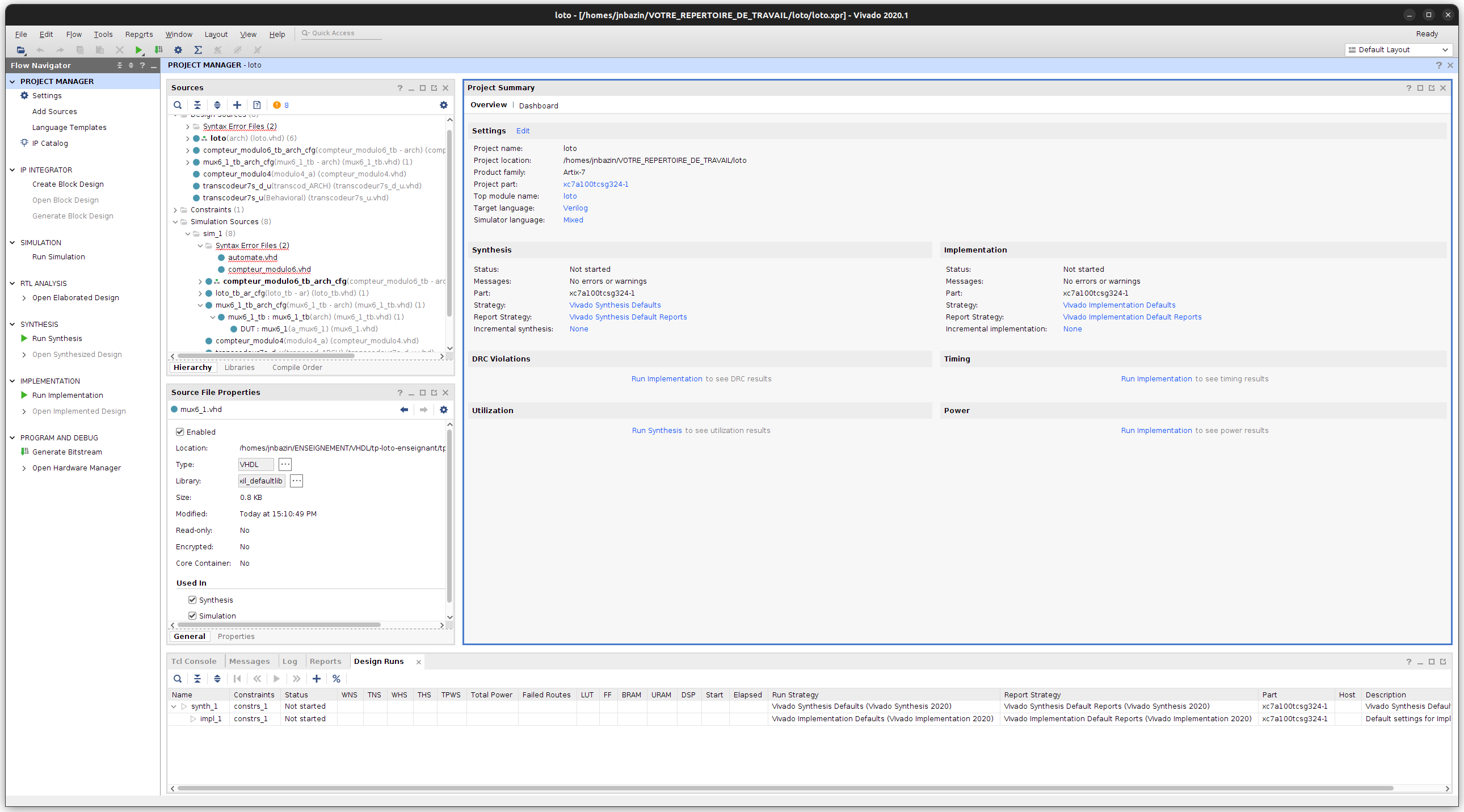The height and width of the screenshot is (812, 1464).
Task: Click Run Simulation in Flow Navigator
Action: point(58,257)
